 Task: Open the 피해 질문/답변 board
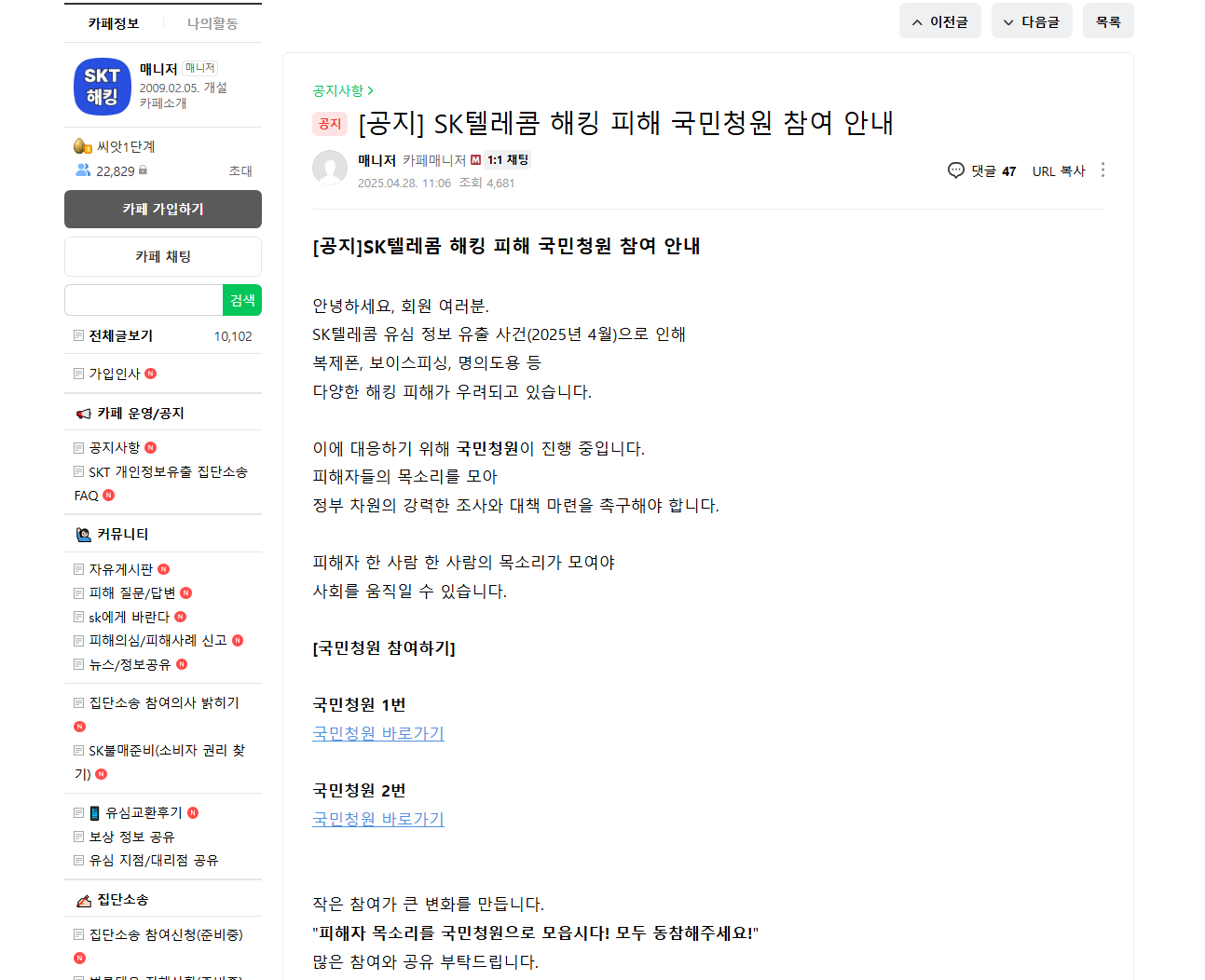132,593
